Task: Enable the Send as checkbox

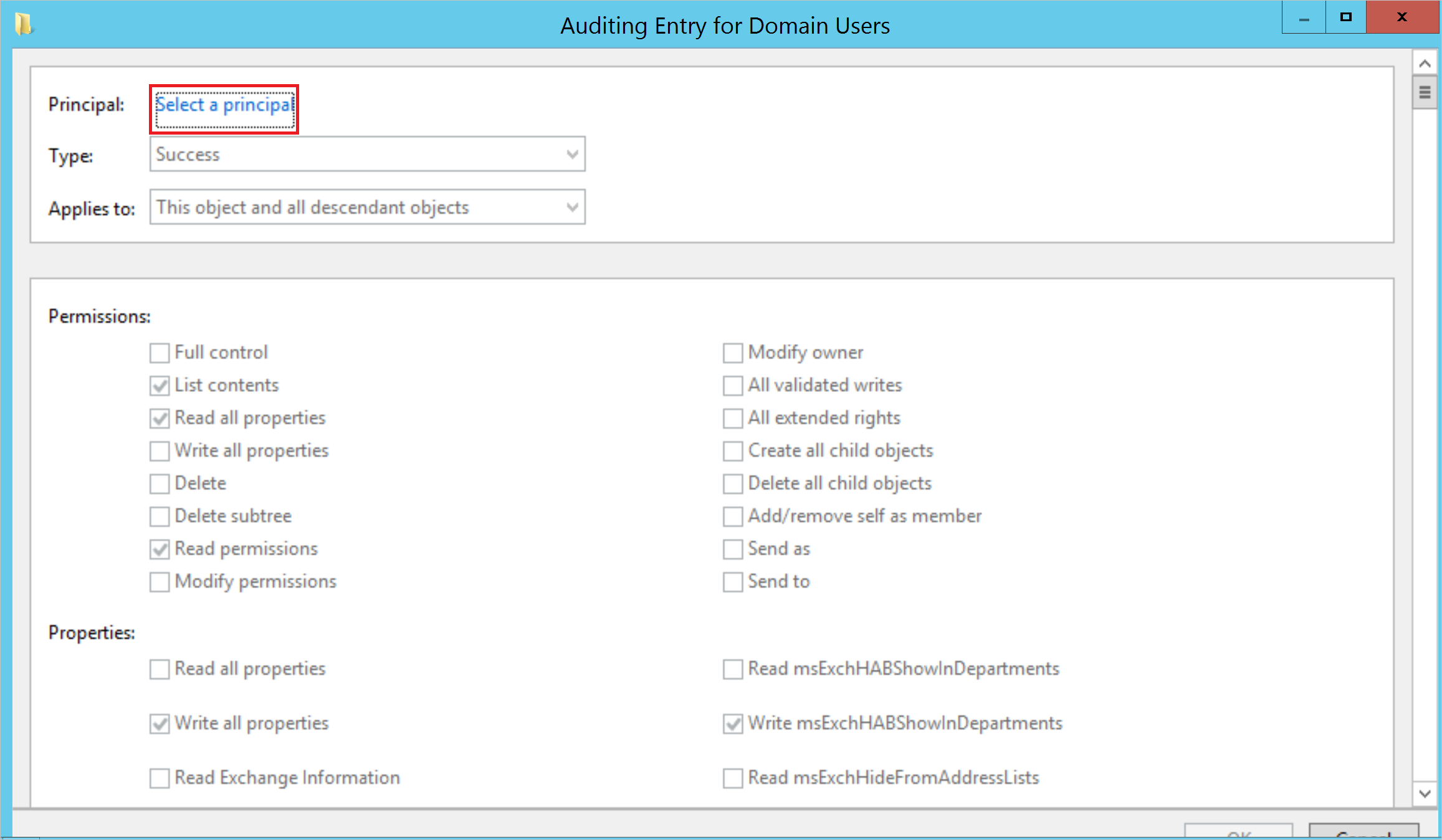Action: [732, 548]
